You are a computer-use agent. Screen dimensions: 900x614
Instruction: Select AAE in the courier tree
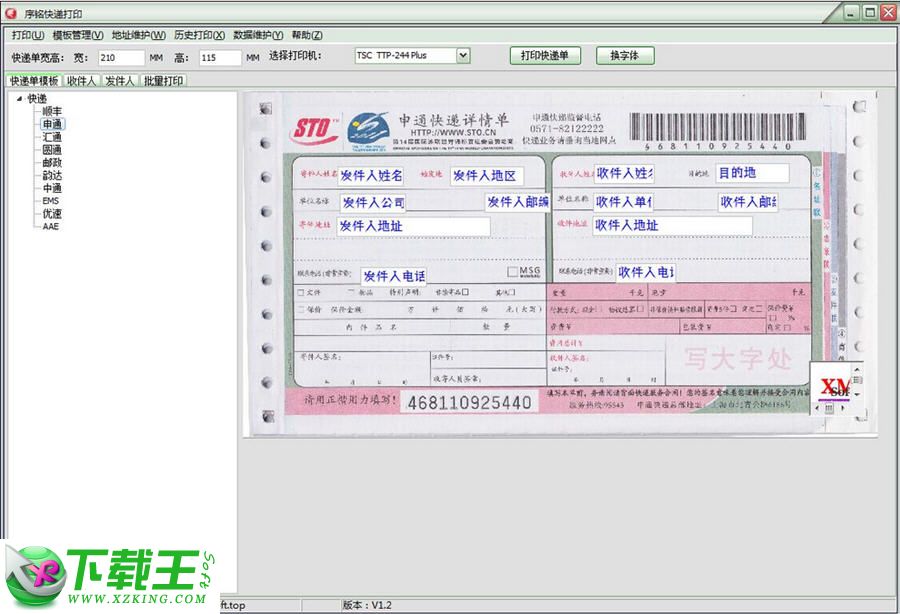point(51,226)
